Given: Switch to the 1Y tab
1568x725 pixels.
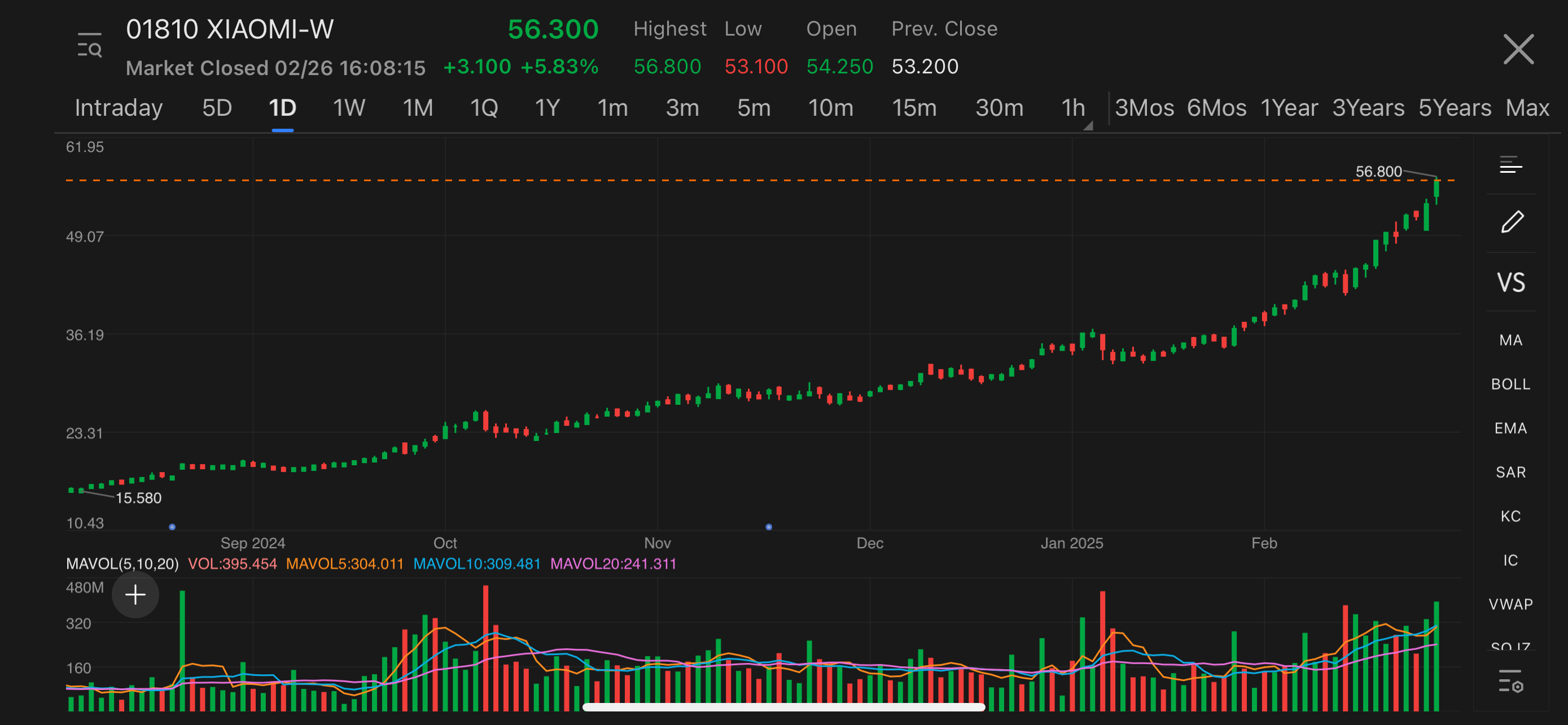Looking at the screenshot, I should point(546,108).
